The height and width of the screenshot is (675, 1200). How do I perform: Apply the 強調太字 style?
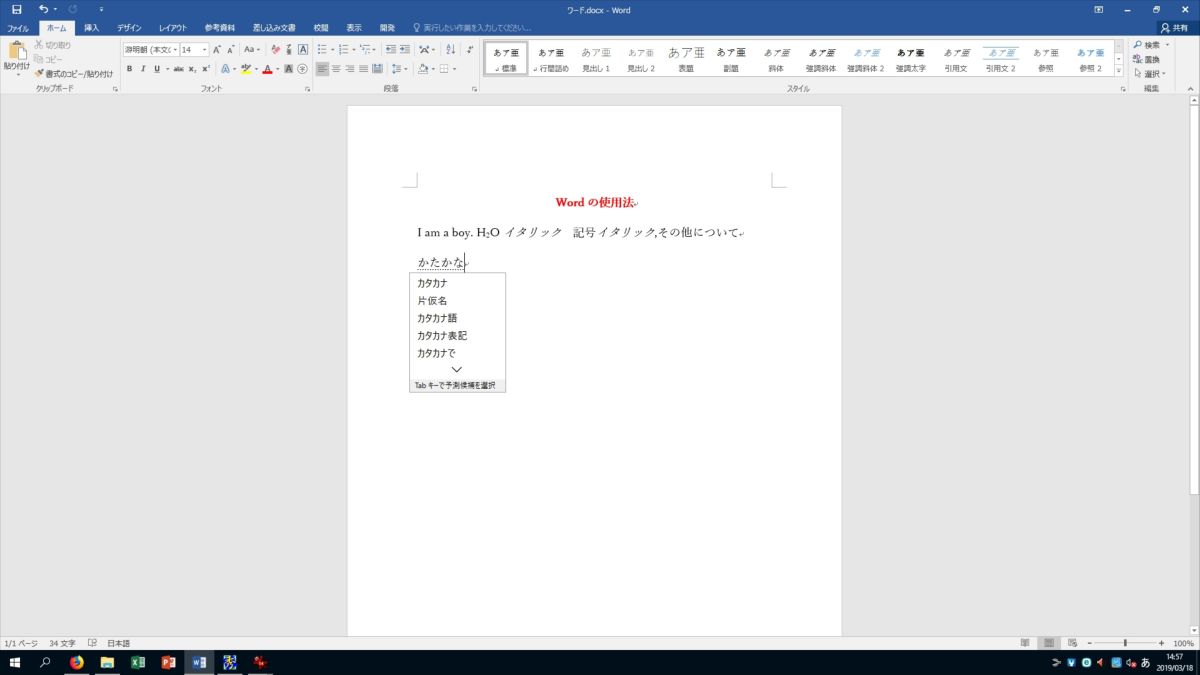pyautogui.click(x=910, y=59)
